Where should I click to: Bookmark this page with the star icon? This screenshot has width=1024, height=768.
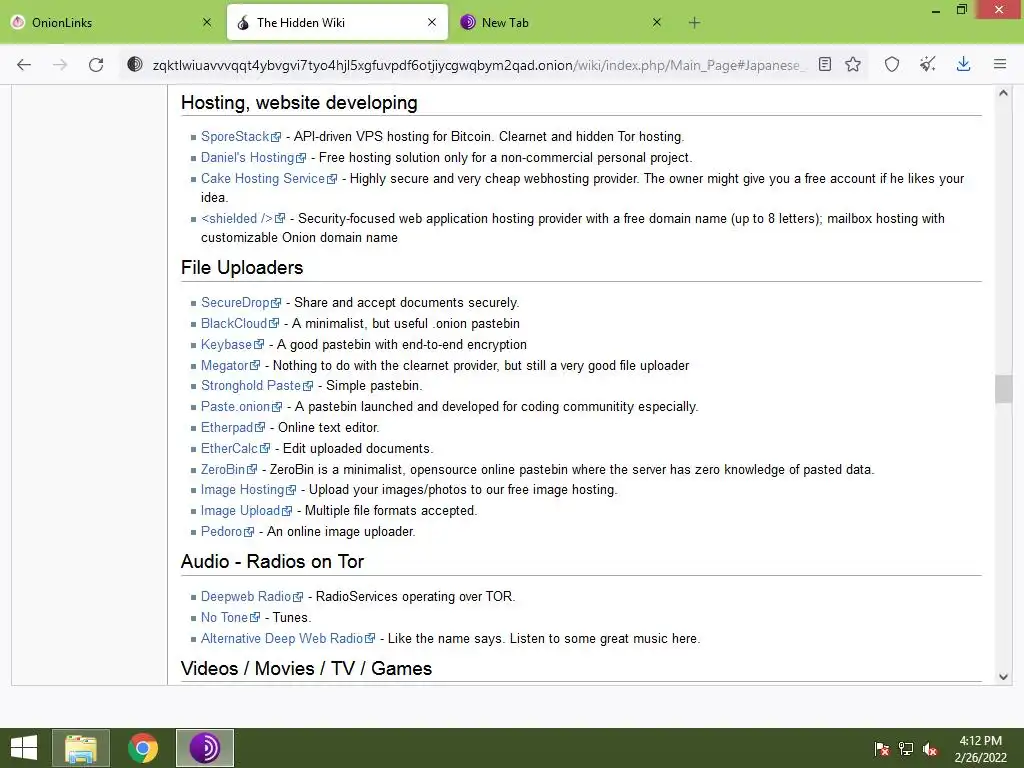(x=853, y=65)
